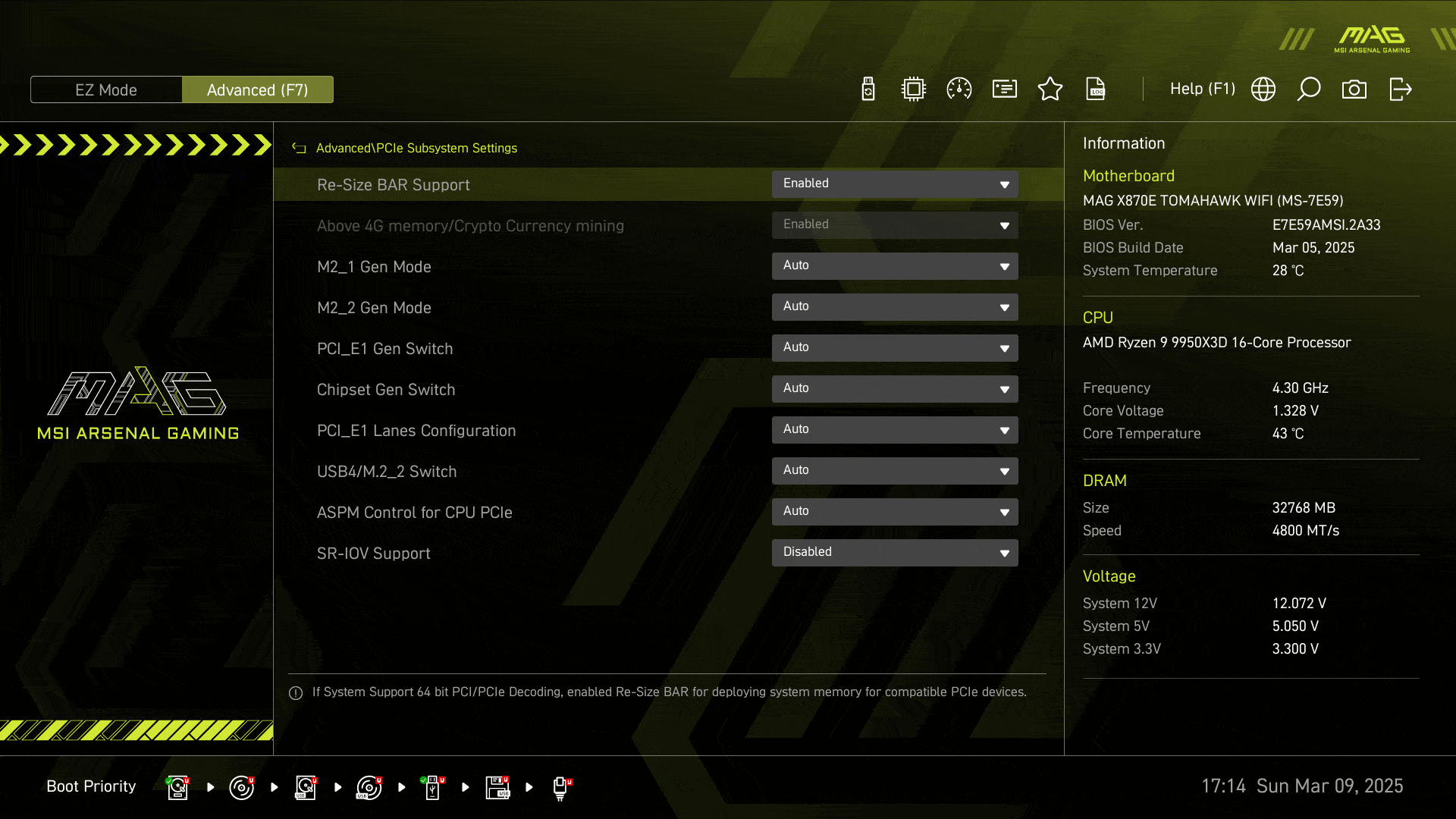Click the greyed Above 4G memory dropdown

895,225
